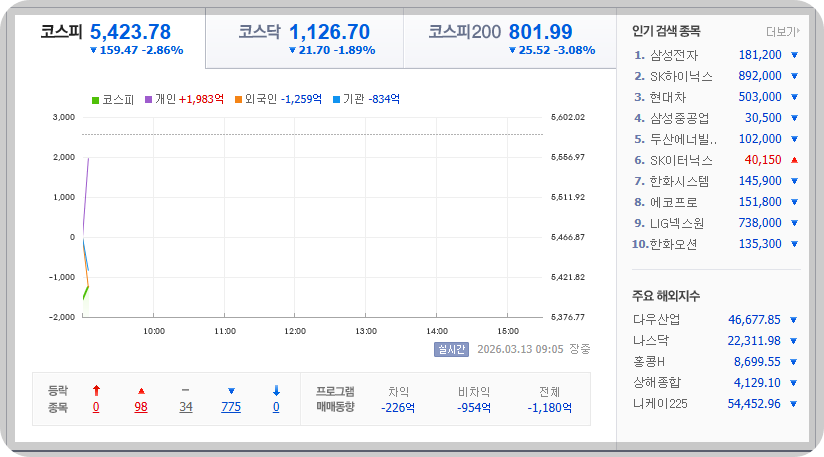Open the 775 falling stocks list
The image size is (824, 457).
point(231,407)
